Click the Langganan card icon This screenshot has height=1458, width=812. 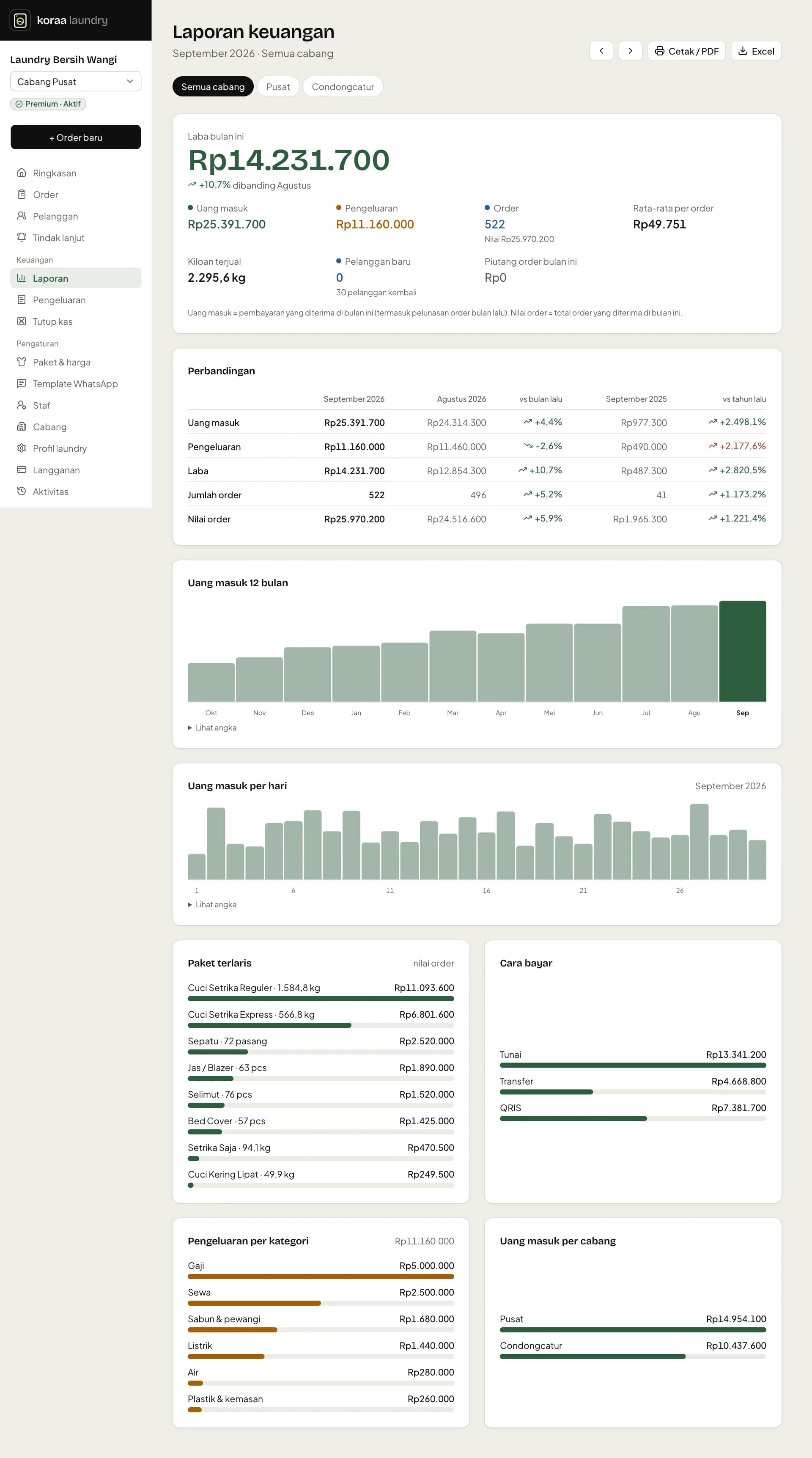tap(22, 469)
